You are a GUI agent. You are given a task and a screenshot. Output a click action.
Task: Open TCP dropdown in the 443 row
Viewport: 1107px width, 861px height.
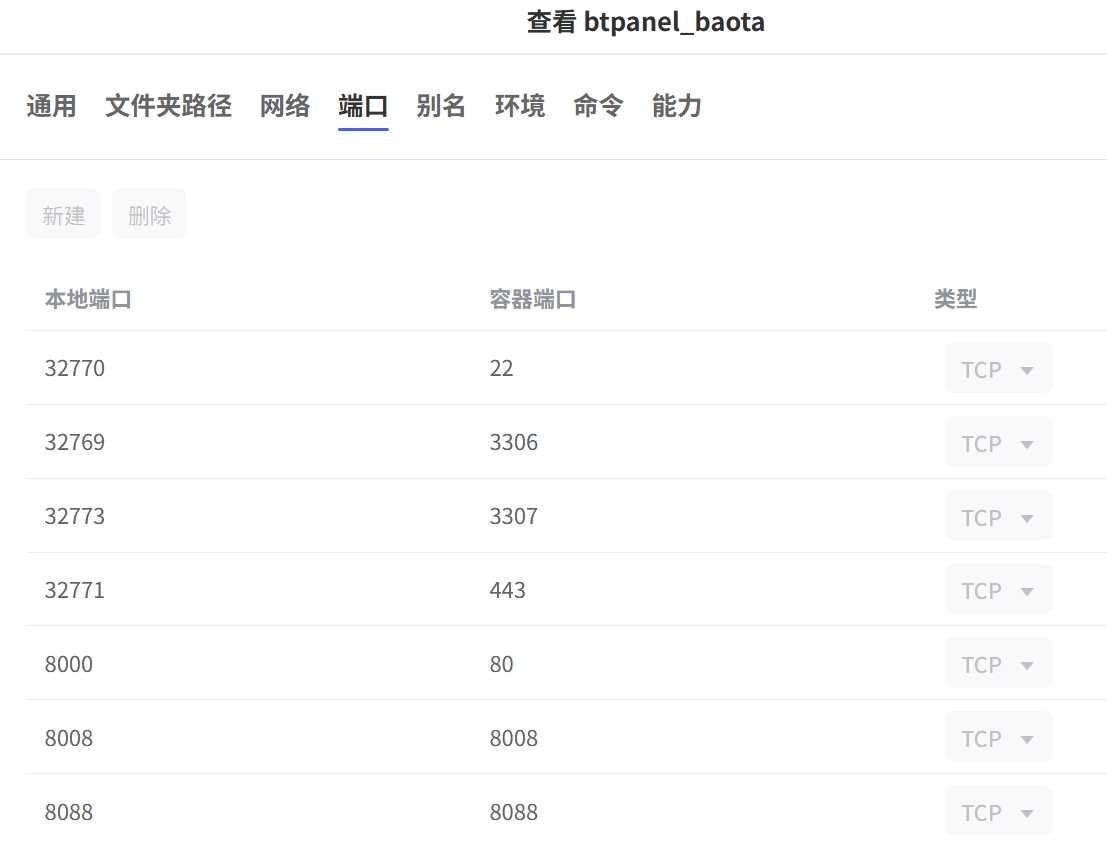(x=998, y=590)
